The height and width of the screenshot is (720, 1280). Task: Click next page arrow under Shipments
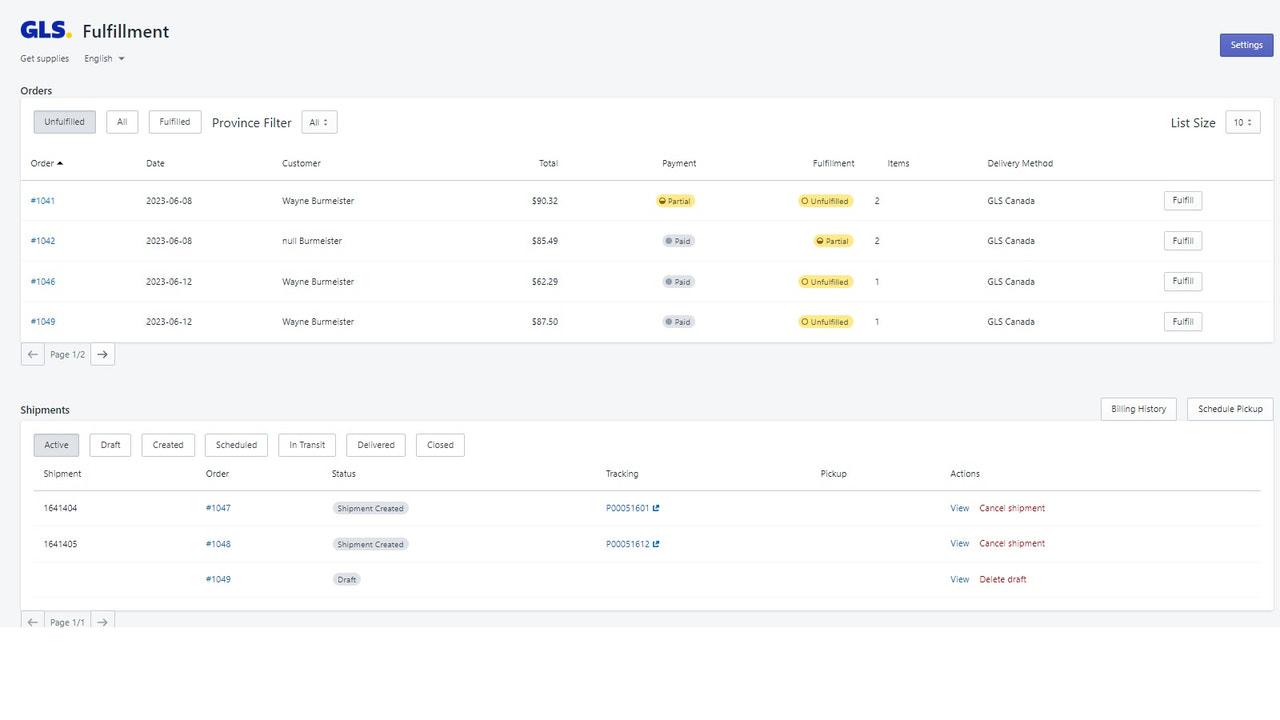coord(102,621)
